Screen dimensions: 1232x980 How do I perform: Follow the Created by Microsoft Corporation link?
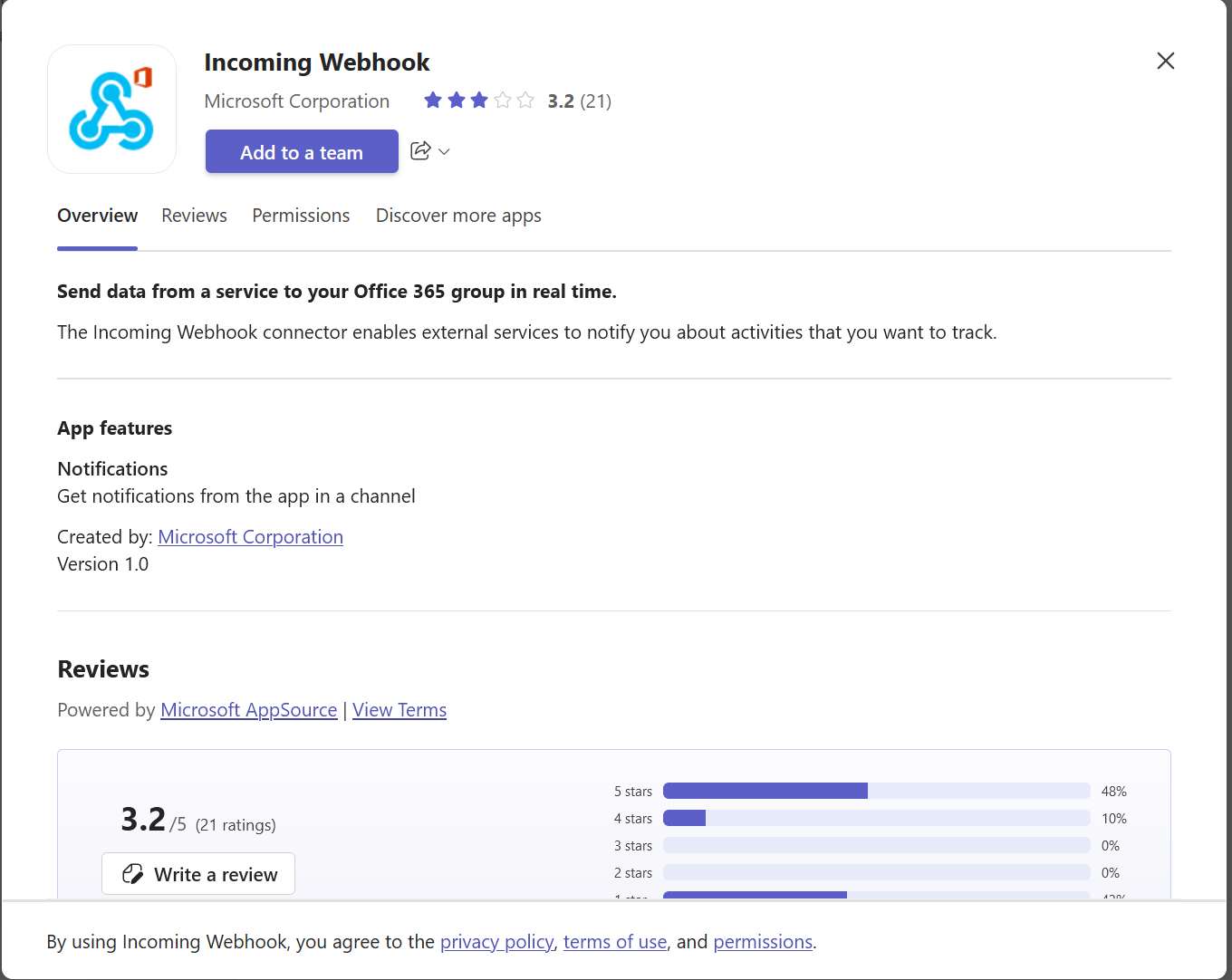coord(250,536)
